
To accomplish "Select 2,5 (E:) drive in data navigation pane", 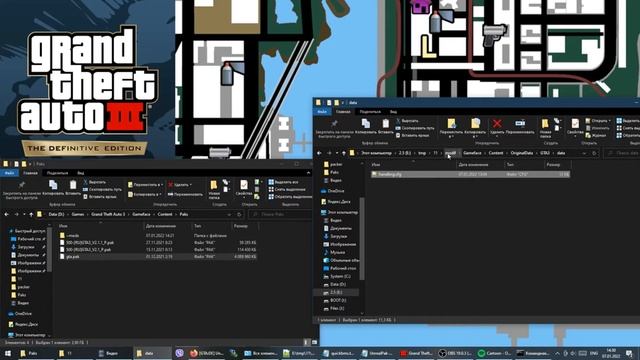I will coord(336,292).
